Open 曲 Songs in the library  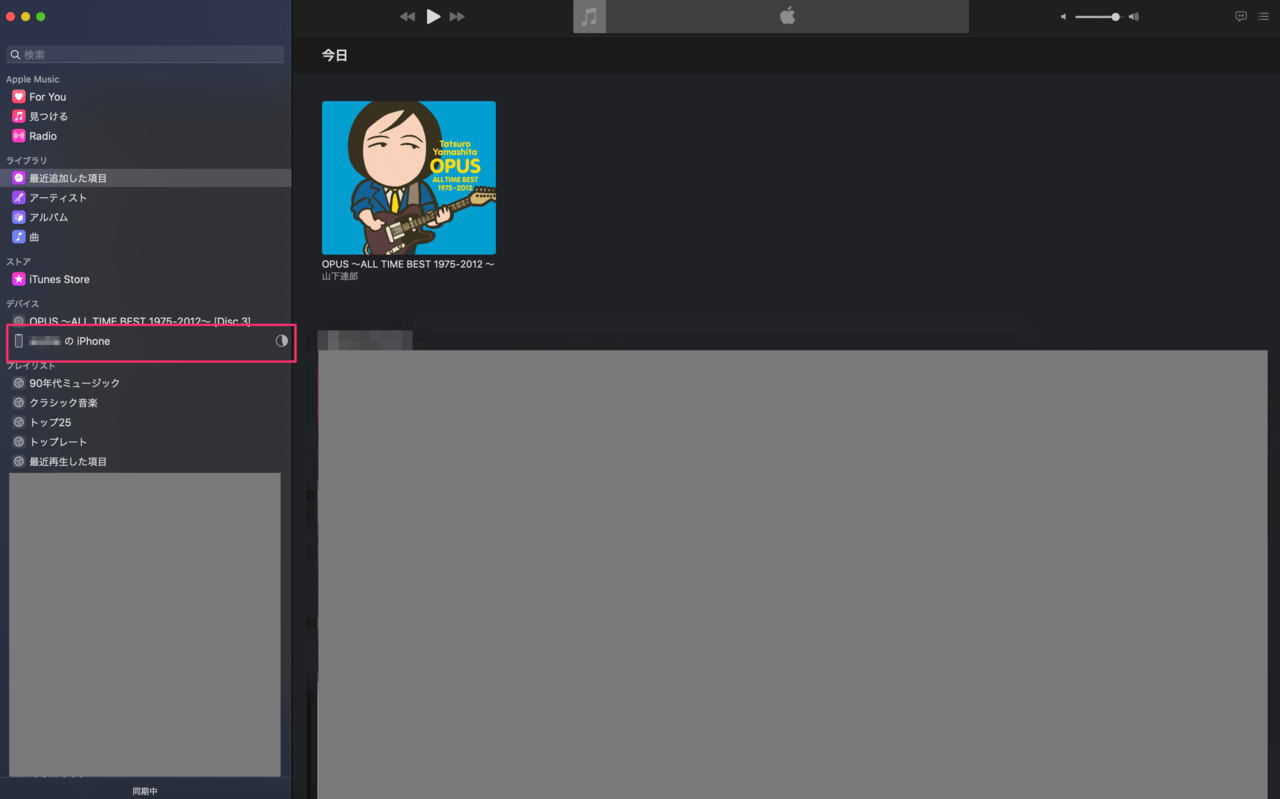pos(146,237)
